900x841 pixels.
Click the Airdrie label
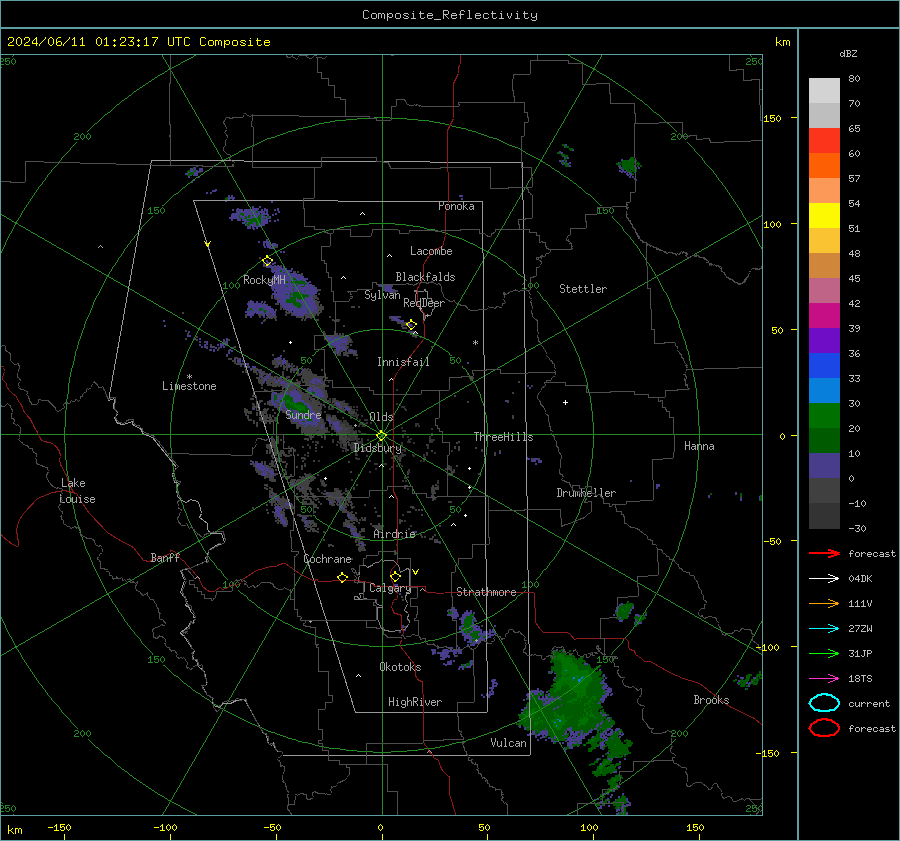[394, 534]
